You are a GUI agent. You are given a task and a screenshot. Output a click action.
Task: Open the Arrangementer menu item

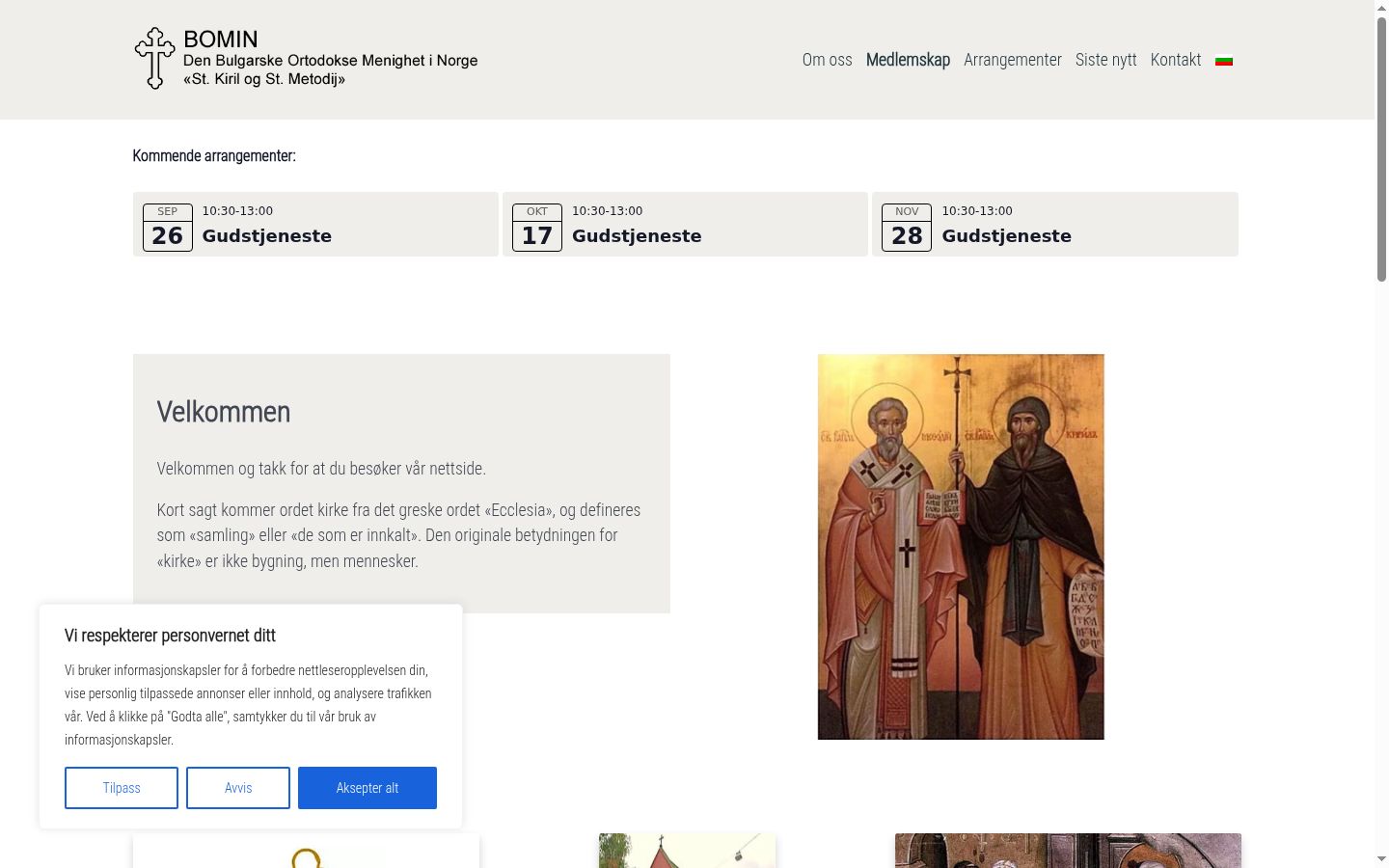1012,60
